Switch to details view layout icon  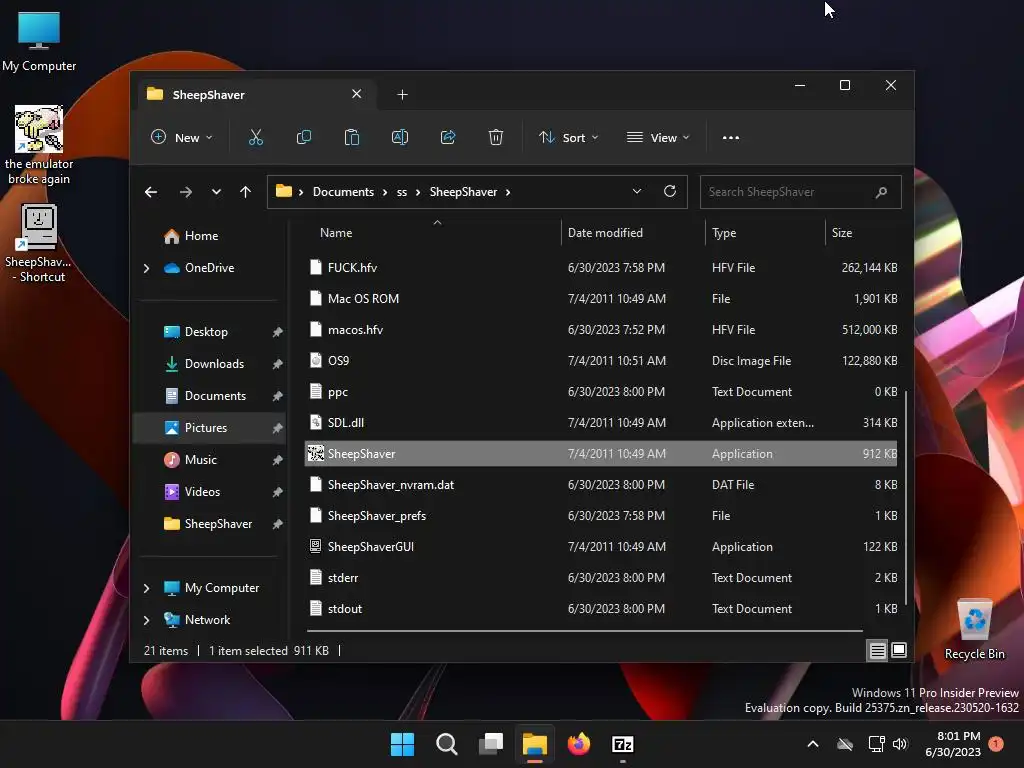(877, 650)
